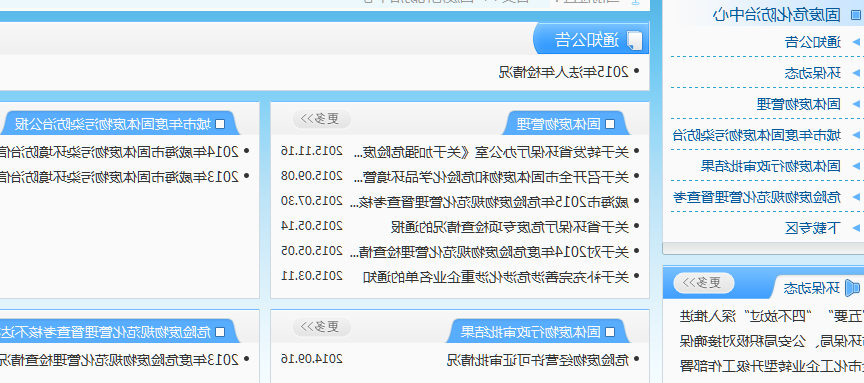The height and width of the screenshot is (383, 864).
Task: Click the date 2015.05.05
Action: [x=312, y=251]
